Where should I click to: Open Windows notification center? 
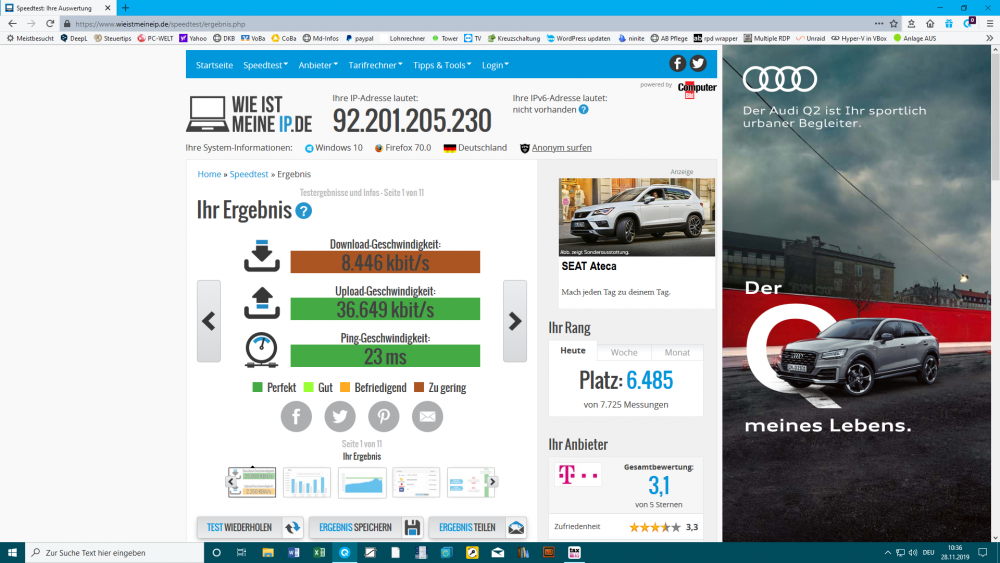(983, 552)
